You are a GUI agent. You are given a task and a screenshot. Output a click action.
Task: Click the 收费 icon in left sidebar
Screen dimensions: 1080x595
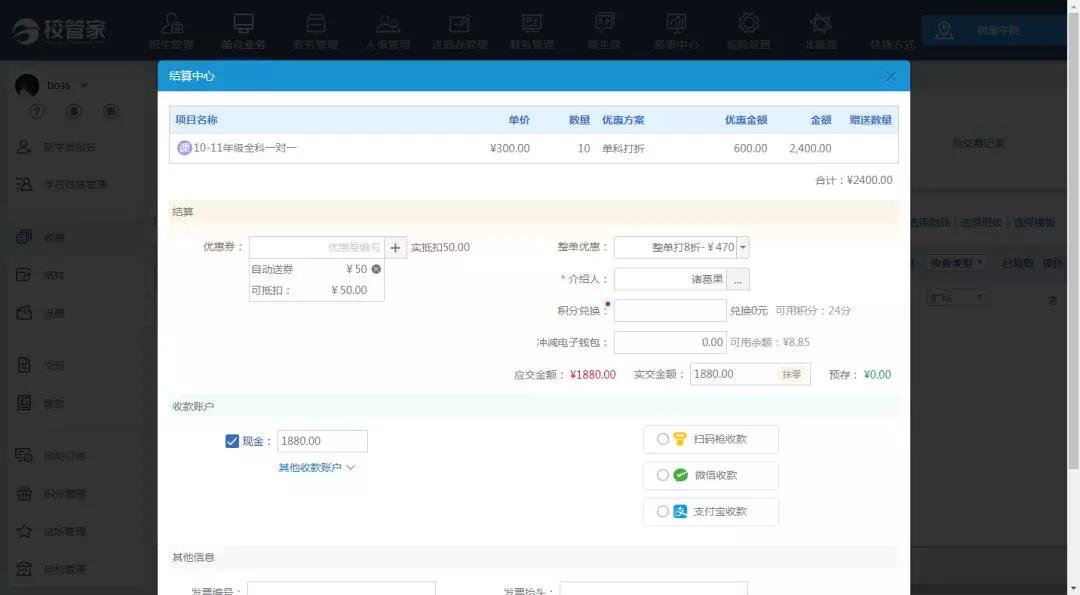(25, 237)
